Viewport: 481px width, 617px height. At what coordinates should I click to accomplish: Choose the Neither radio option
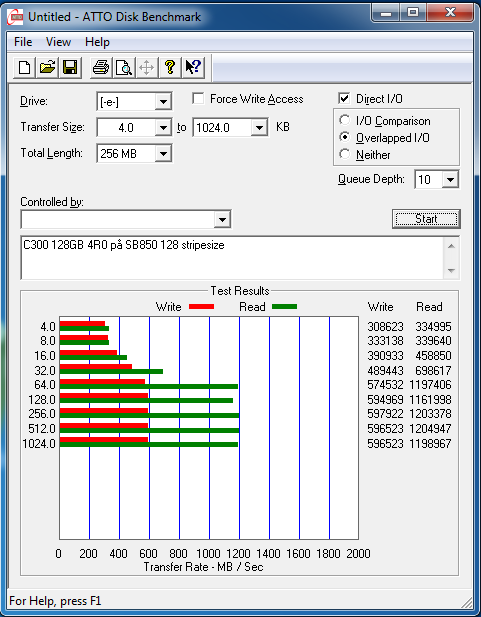click(344, 154)
